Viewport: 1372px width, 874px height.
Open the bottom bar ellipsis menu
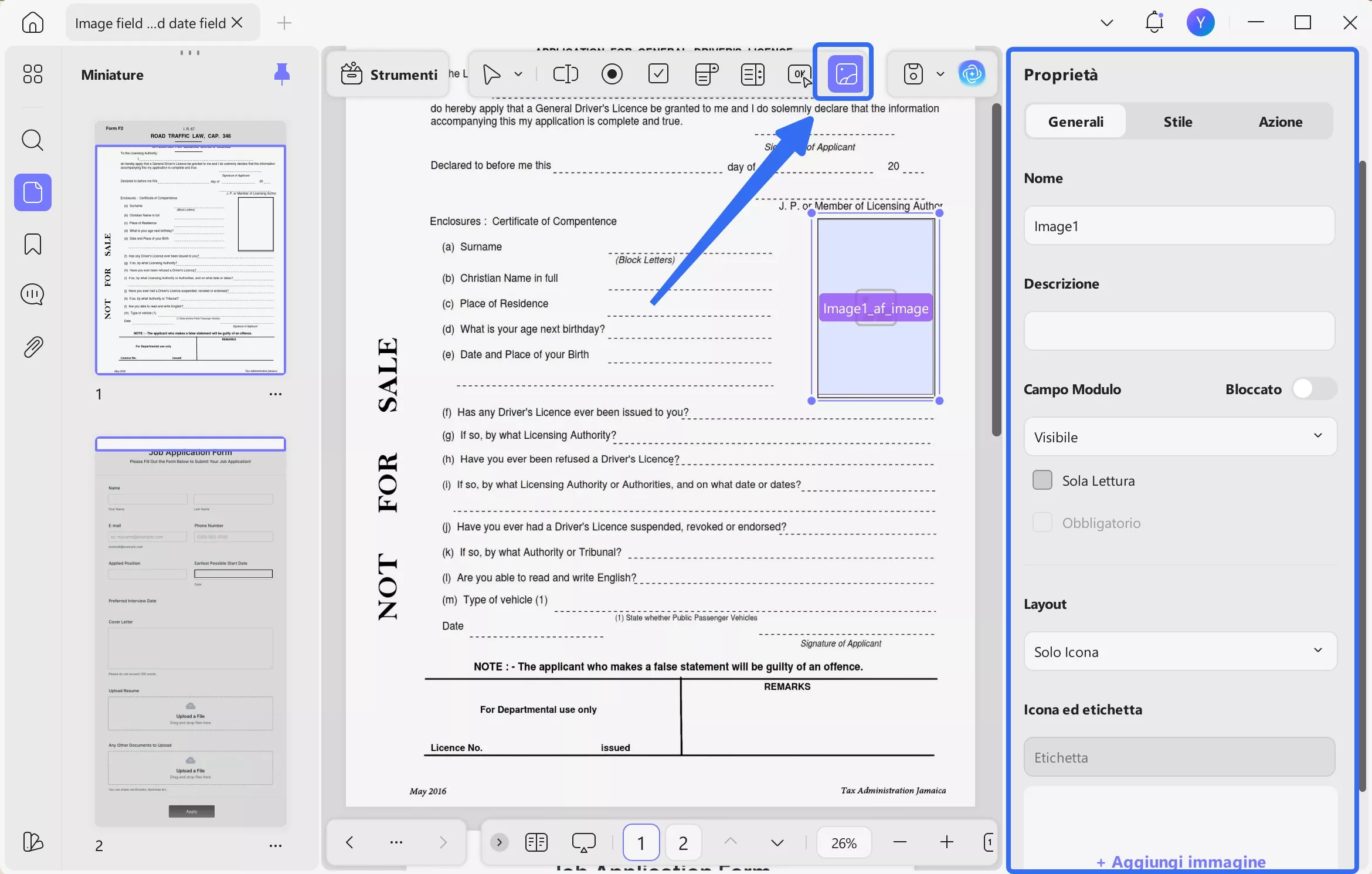click(x=396, y=843)
